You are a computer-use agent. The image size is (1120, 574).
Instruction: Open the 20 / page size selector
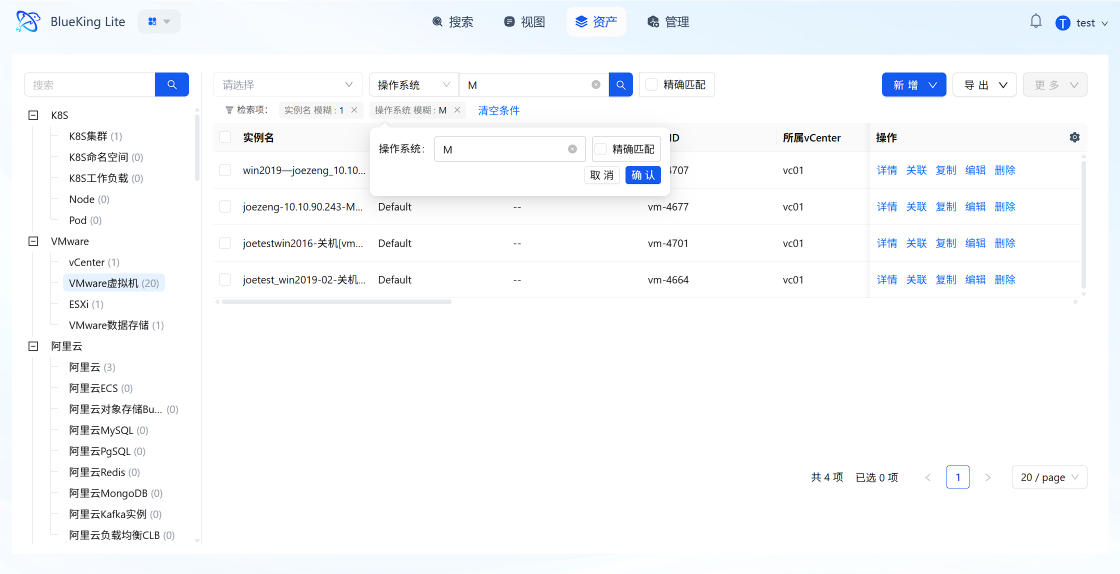[1050, 478]
